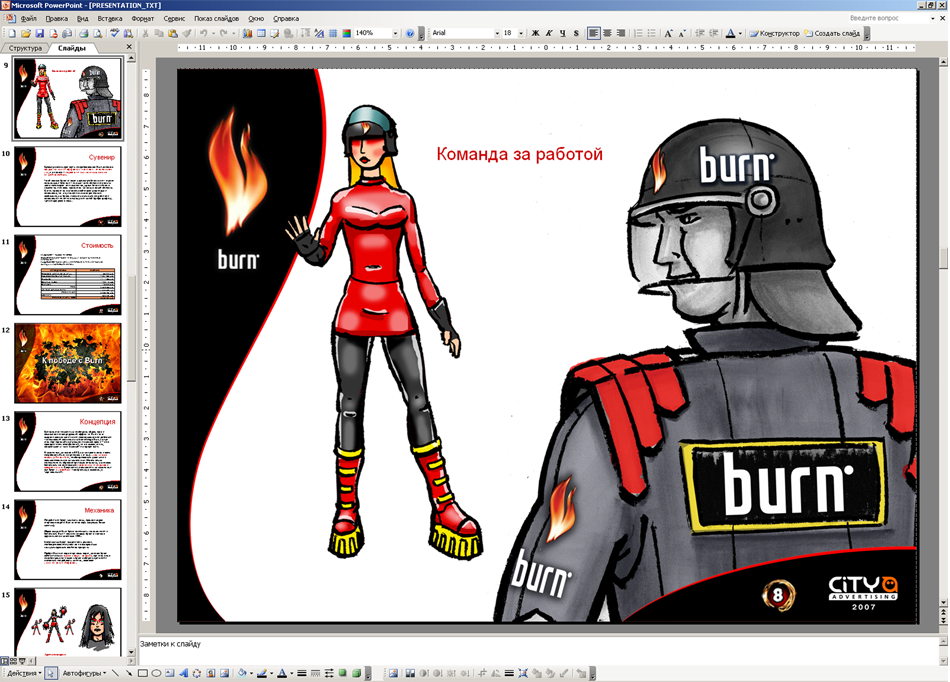Screen dimensions: 950x682
Task: Open the Файл menu
Action: [28, 19]
